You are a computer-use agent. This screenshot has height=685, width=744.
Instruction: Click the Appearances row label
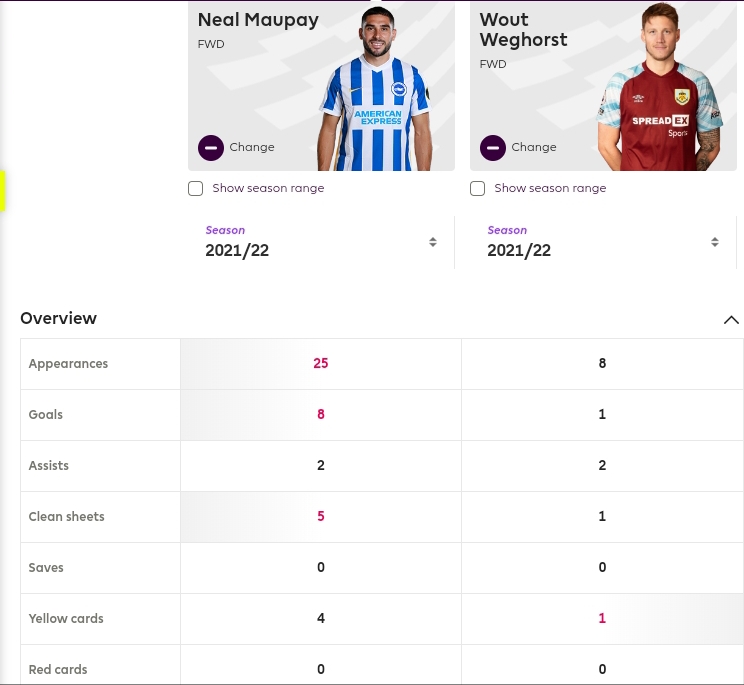tap(68, 364)
